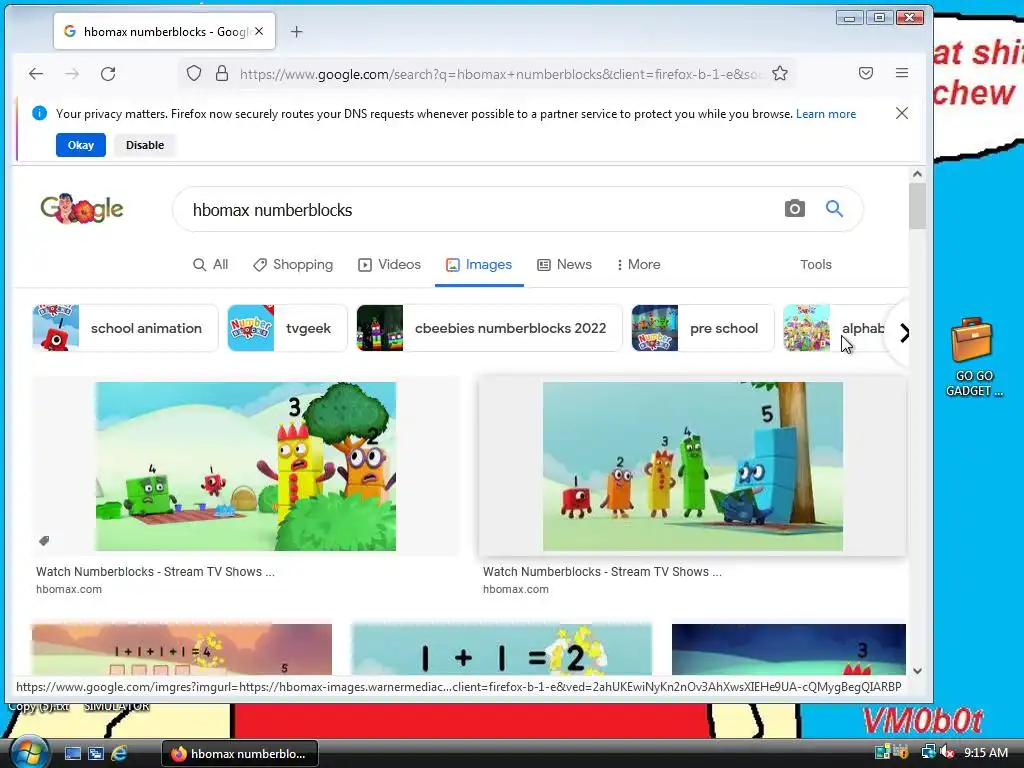This screenshot has height=768, width=1024.
Task: Bookmark this page with the star icon
Action: click(x=780, y=73)
